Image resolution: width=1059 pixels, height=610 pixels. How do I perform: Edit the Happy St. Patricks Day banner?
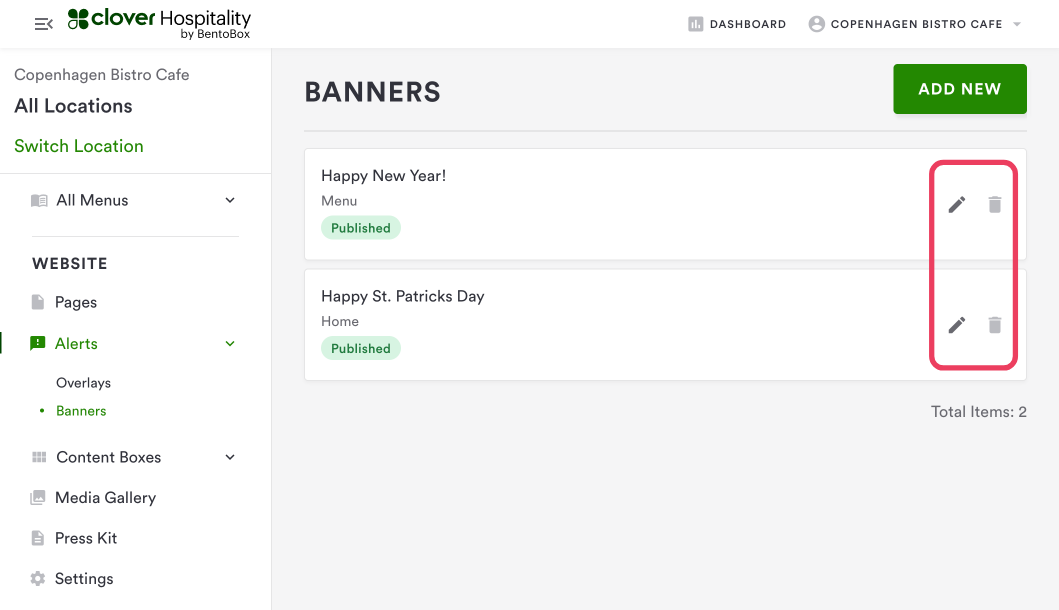pos(957,325)
